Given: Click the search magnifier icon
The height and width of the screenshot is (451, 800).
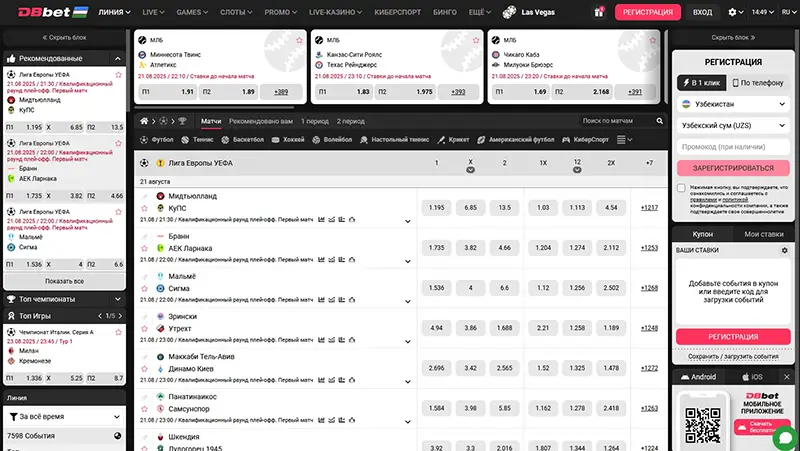Looking at the screenshot, I should [659, 121].
